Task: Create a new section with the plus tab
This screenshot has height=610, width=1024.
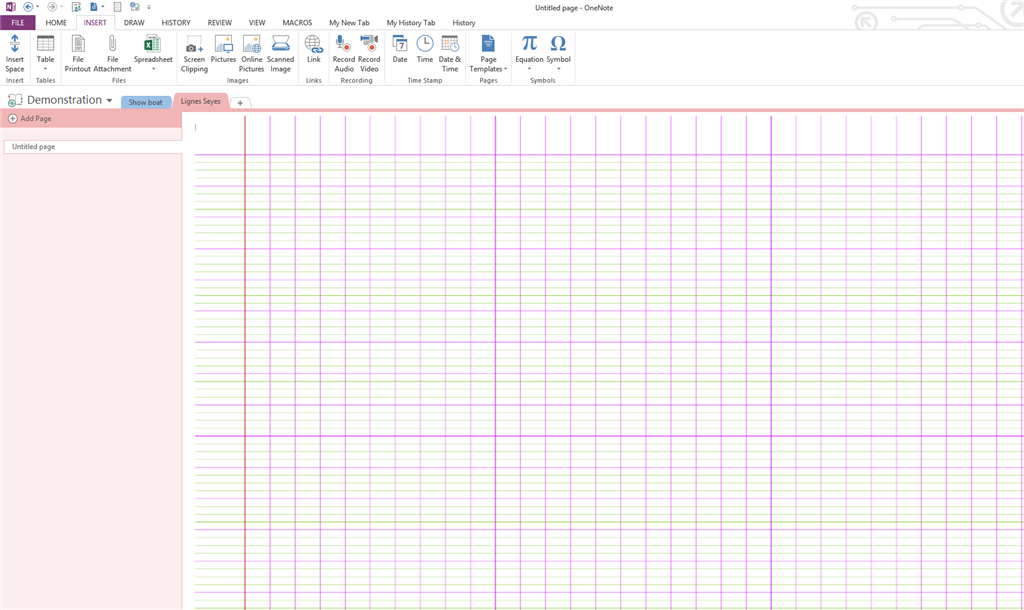Action: click(240, 102)
